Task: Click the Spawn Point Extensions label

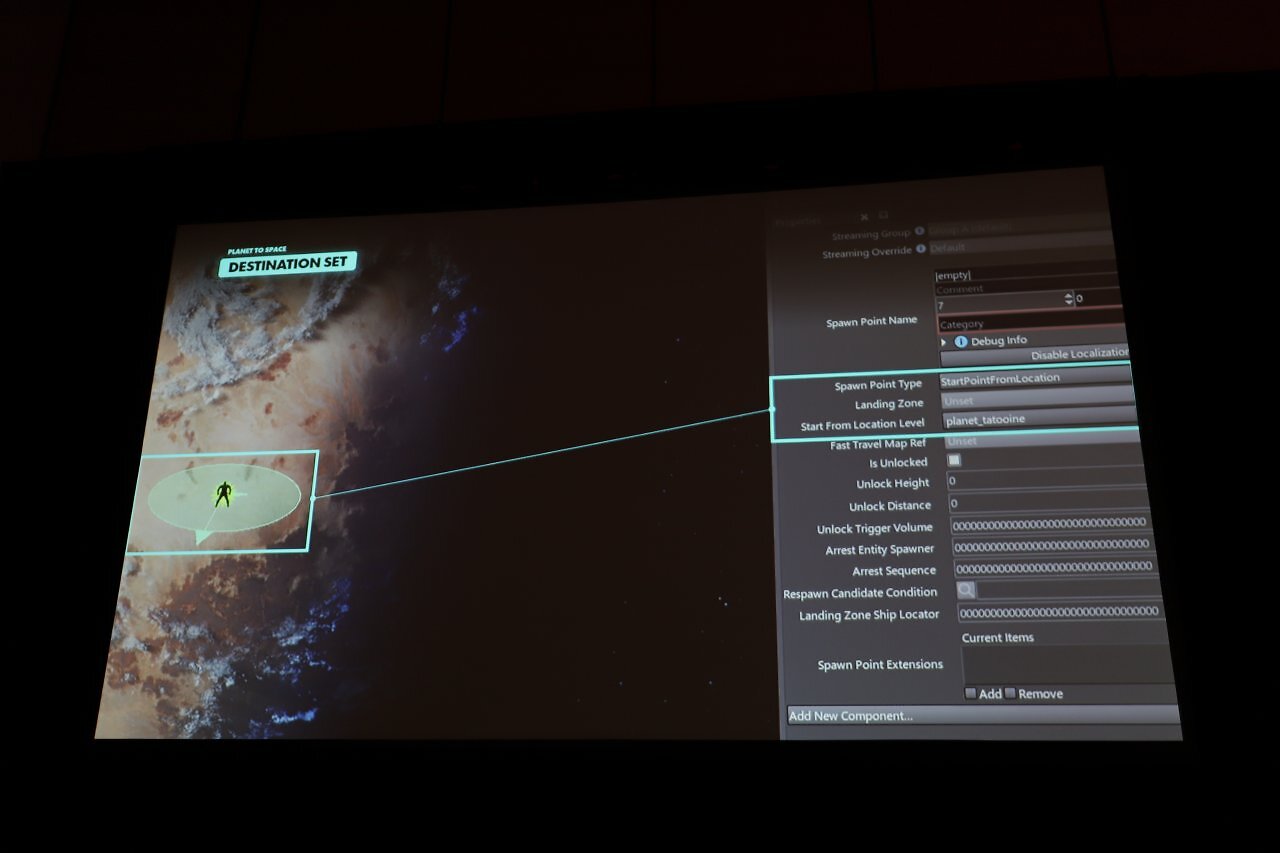Action: 880,664
